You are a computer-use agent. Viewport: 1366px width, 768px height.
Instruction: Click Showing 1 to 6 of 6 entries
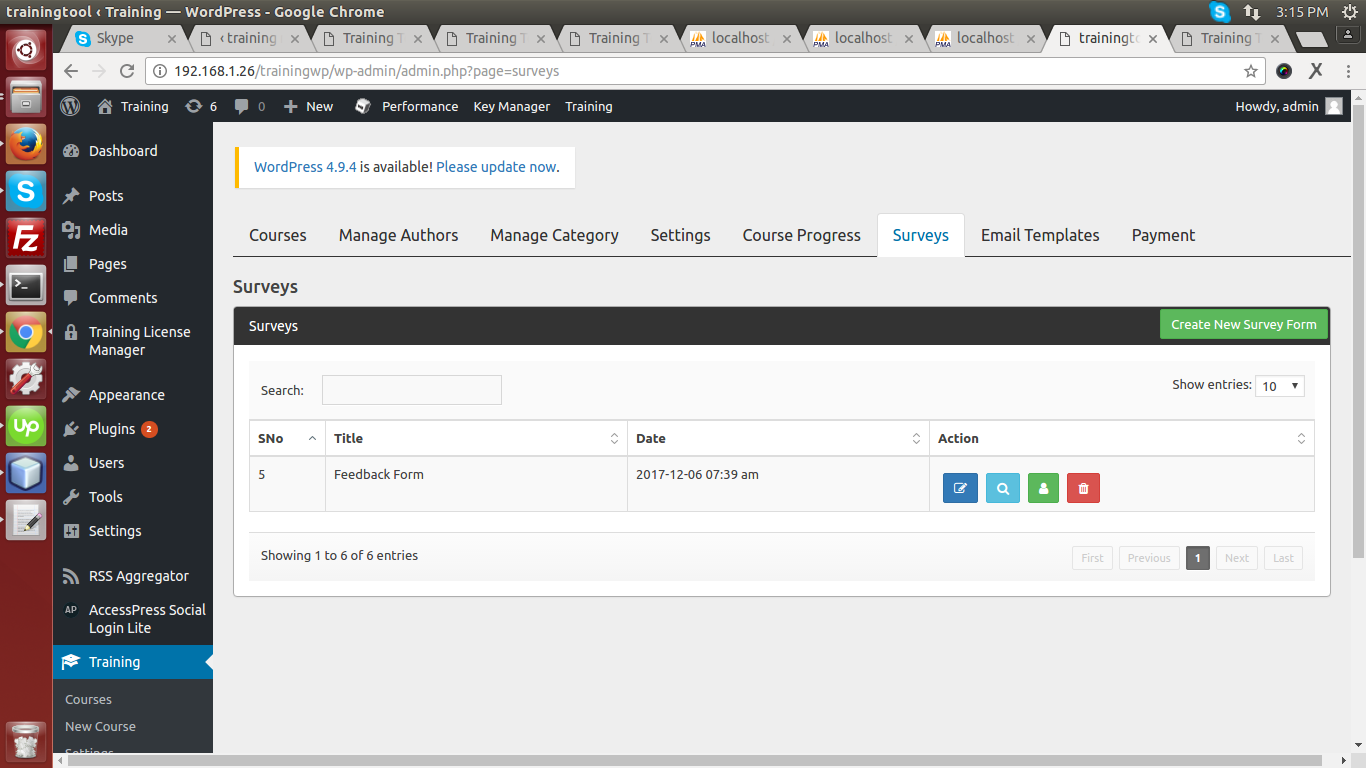tap(339, 555)
